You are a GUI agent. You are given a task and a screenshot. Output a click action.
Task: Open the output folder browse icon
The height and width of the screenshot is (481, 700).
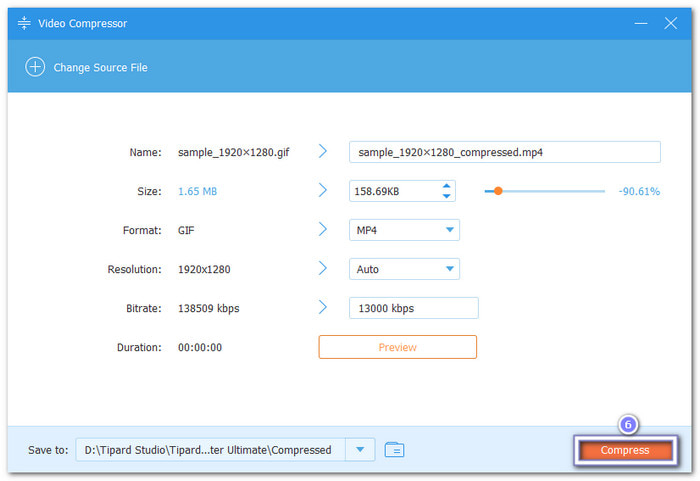(394, 449)
